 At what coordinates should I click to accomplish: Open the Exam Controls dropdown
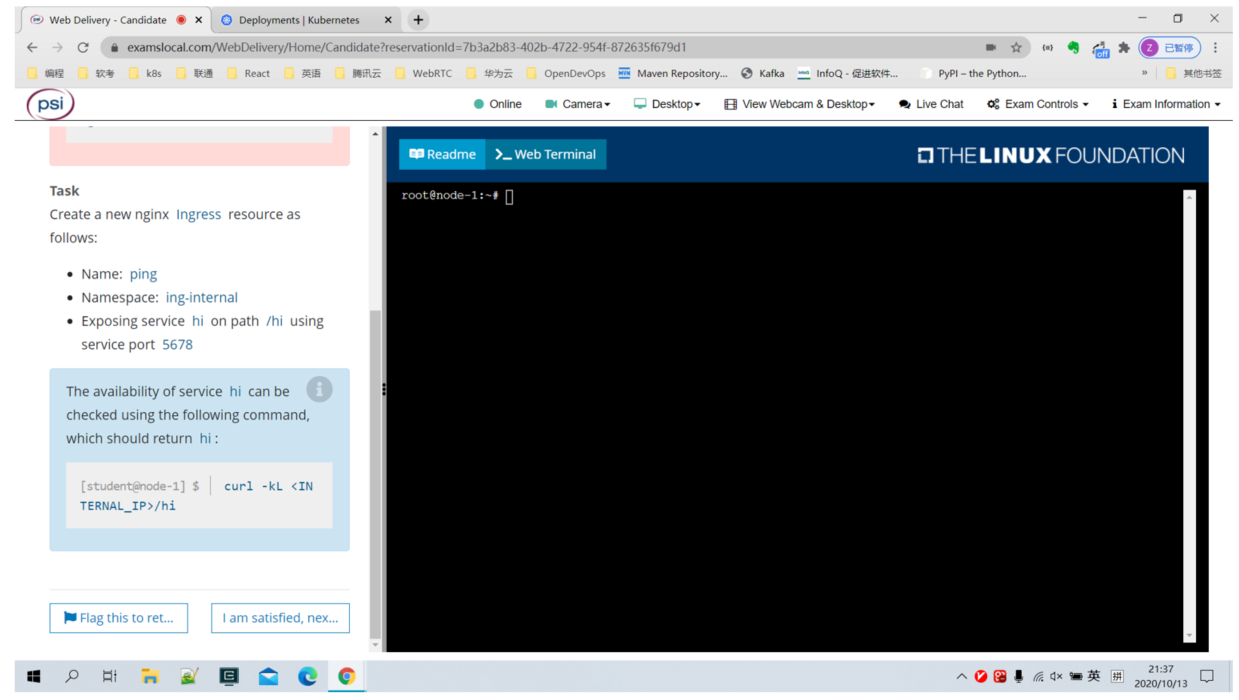[x=1037, y=104]
